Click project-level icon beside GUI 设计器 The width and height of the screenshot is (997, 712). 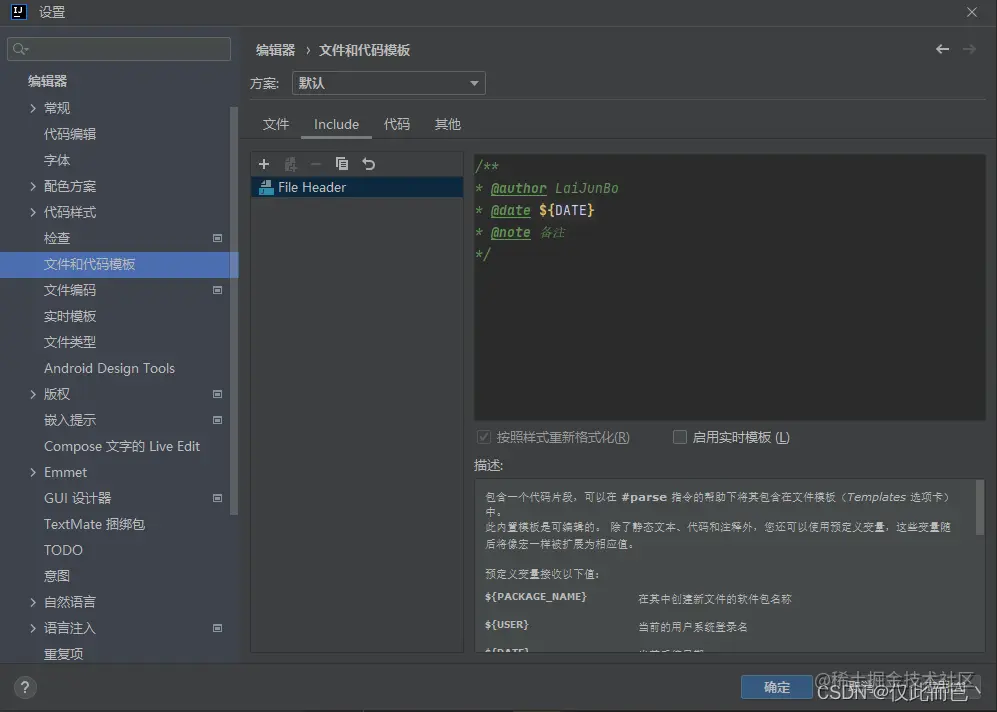(x=217, y=498)
